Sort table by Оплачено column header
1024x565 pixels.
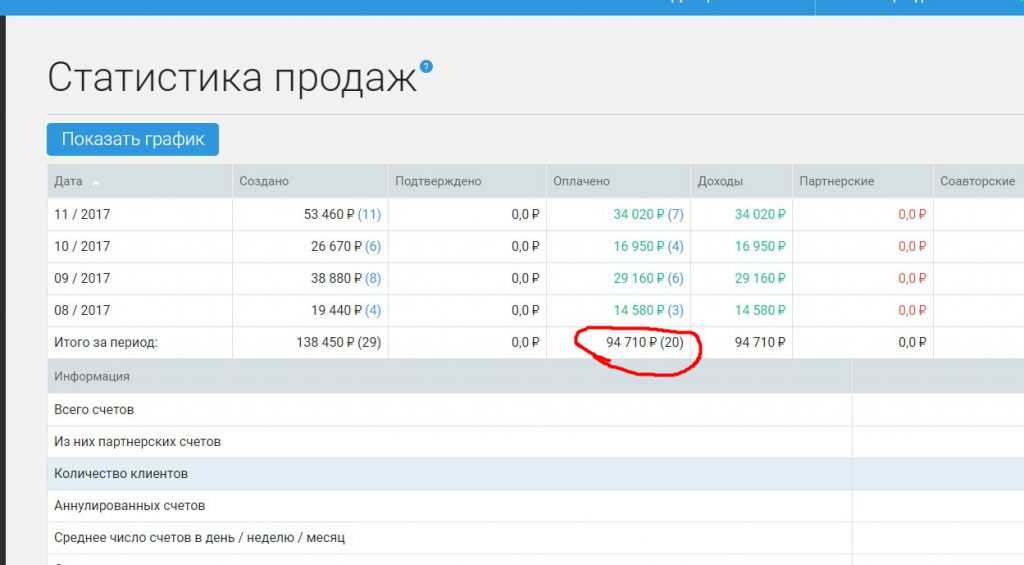[x=581, y=181]
